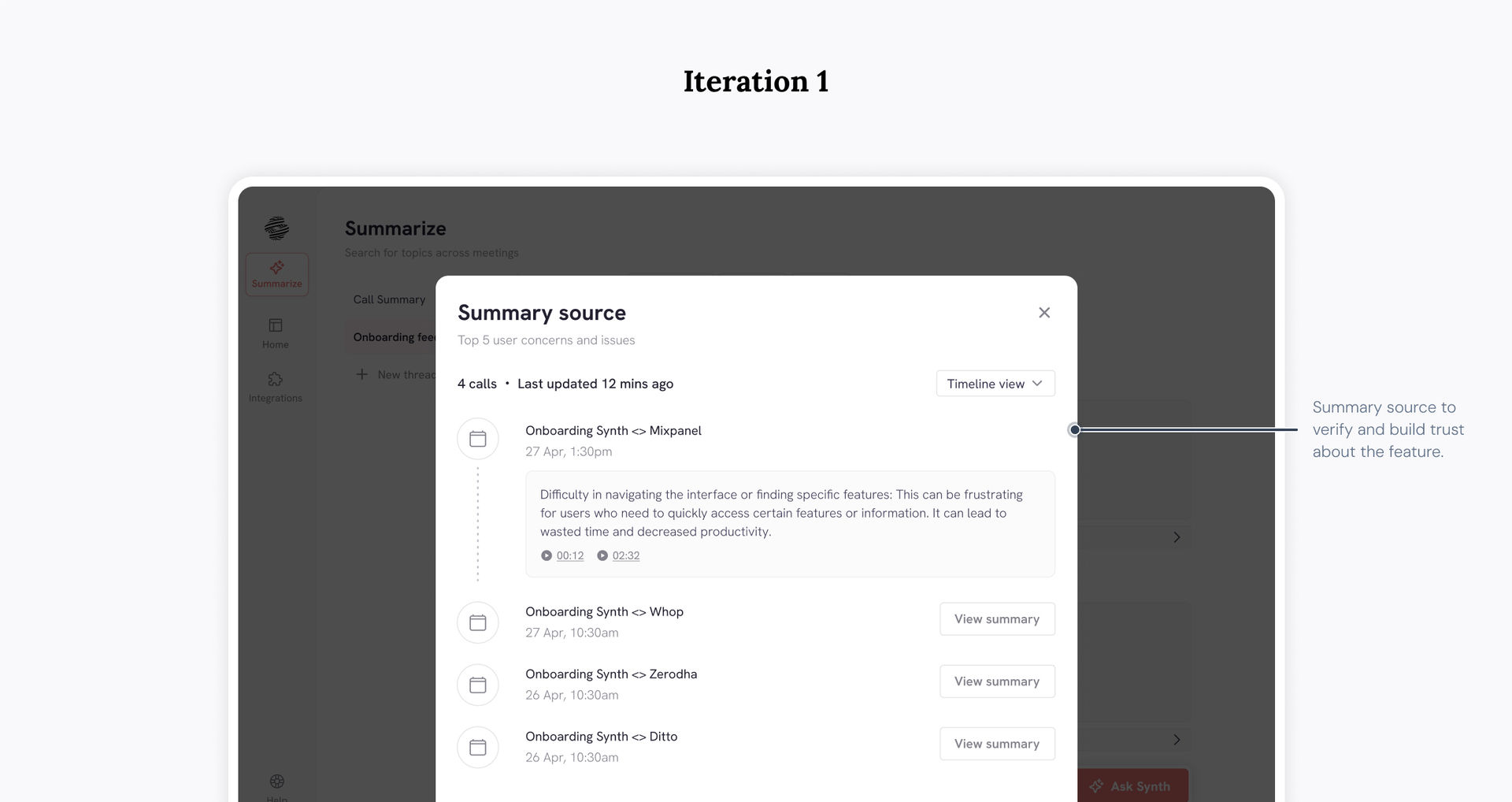Click the calendar icon beside the Ditto call
The height and width of the screenshot is (802, 1512).
[x=478, y=747]
